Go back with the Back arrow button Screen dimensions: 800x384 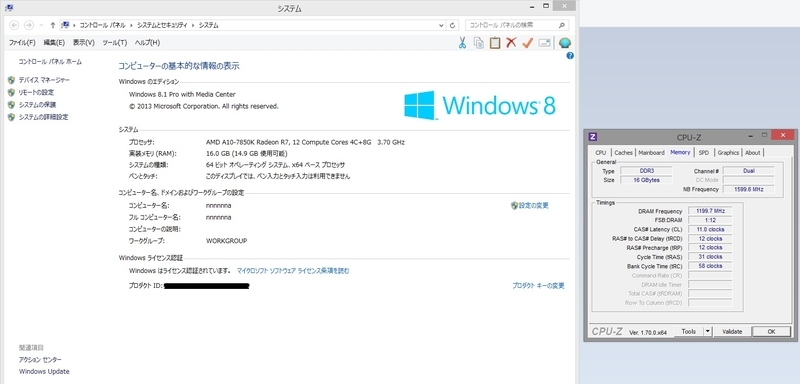tap(14, 25)
